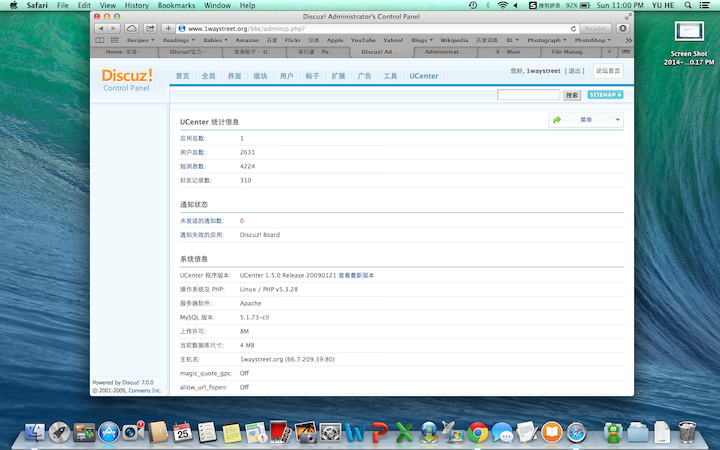
Task: Show Reading List book icon
Action: tap(100, 40)
